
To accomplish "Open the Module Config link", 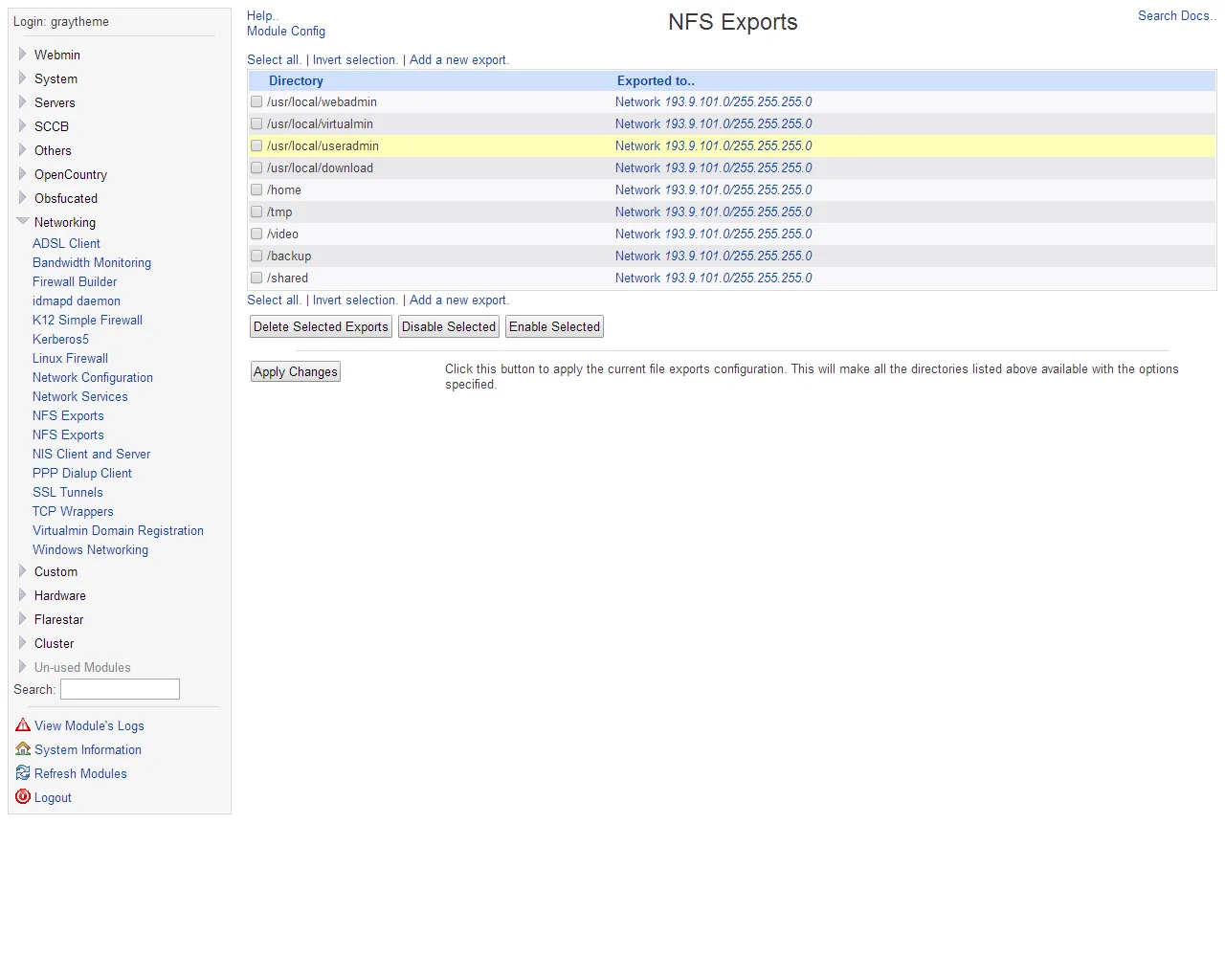I will pos(285,31).
